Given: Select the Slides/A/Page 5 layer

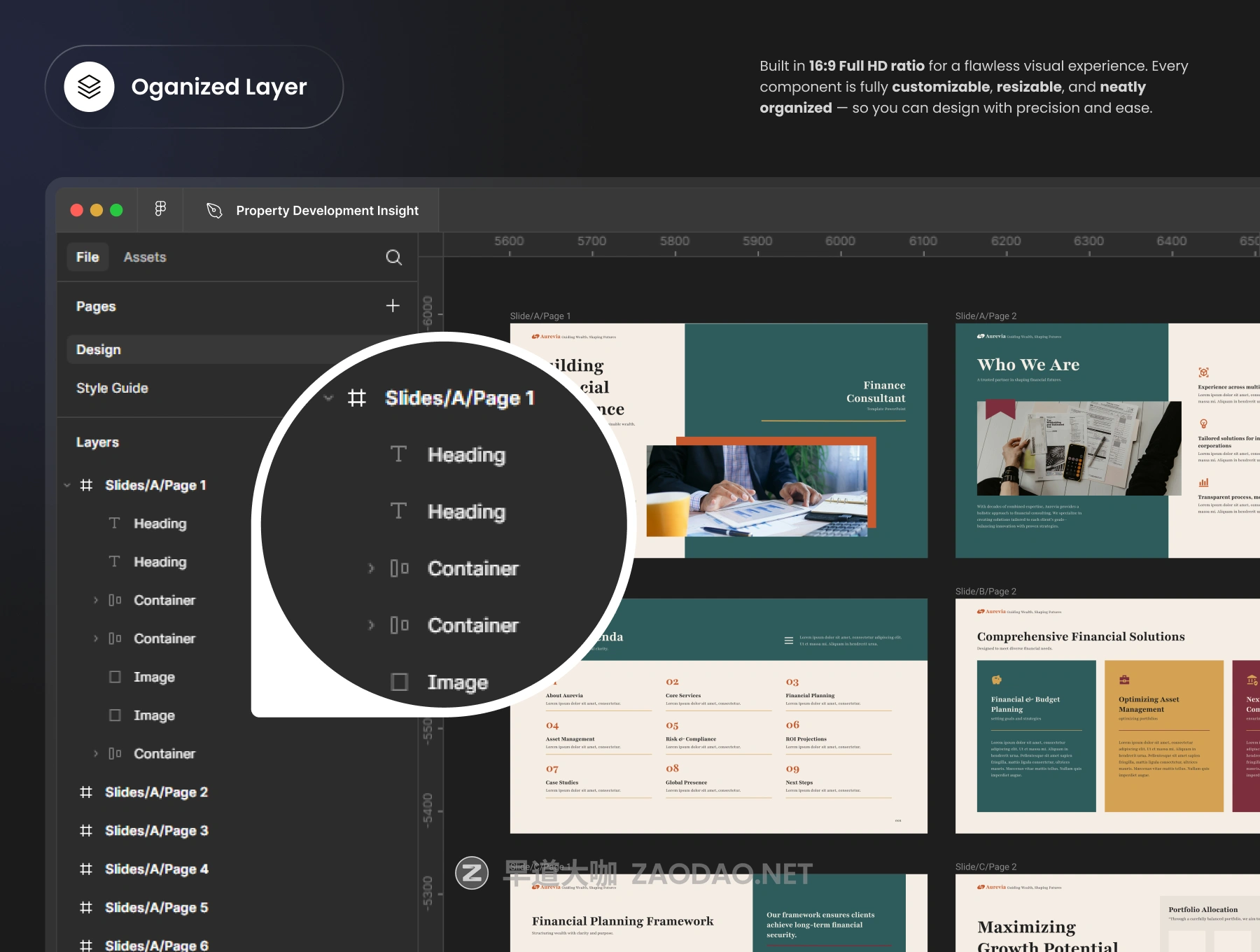Looking at the screenshot, I should click(156, 908).
